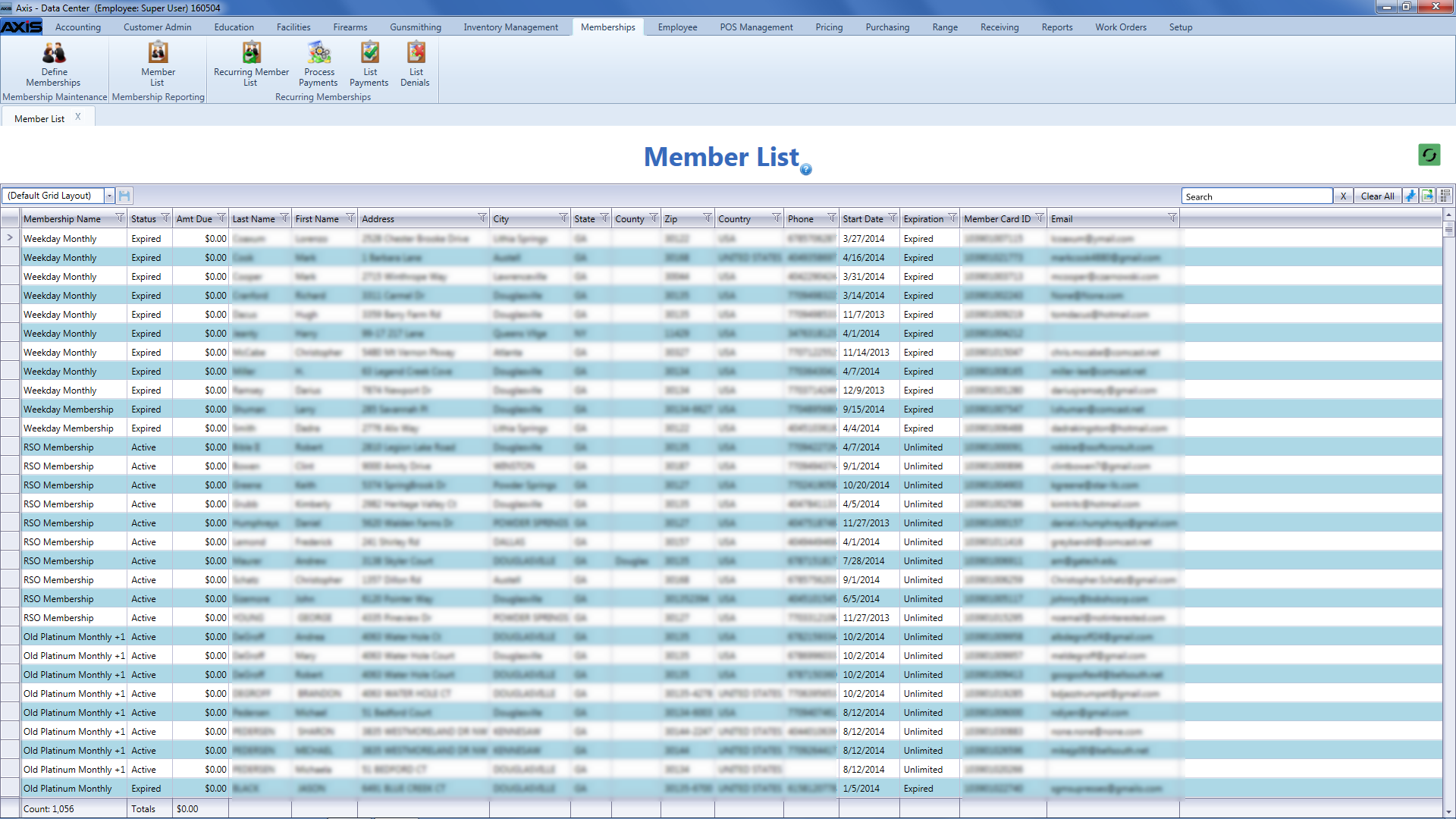1456x819 pixels.
Task: Open the column chooser icon
Action: (1445, 196)
